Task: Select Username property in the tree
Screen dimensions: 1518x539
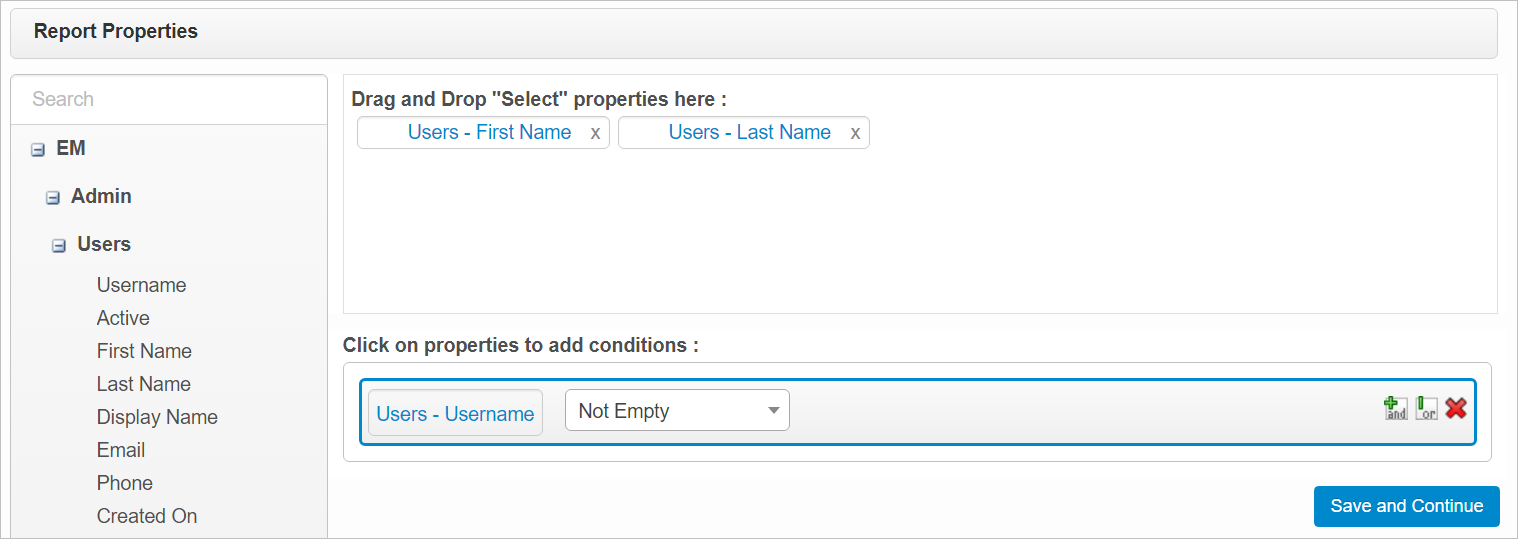Action: pyautogui.click(x=141, y=285)
